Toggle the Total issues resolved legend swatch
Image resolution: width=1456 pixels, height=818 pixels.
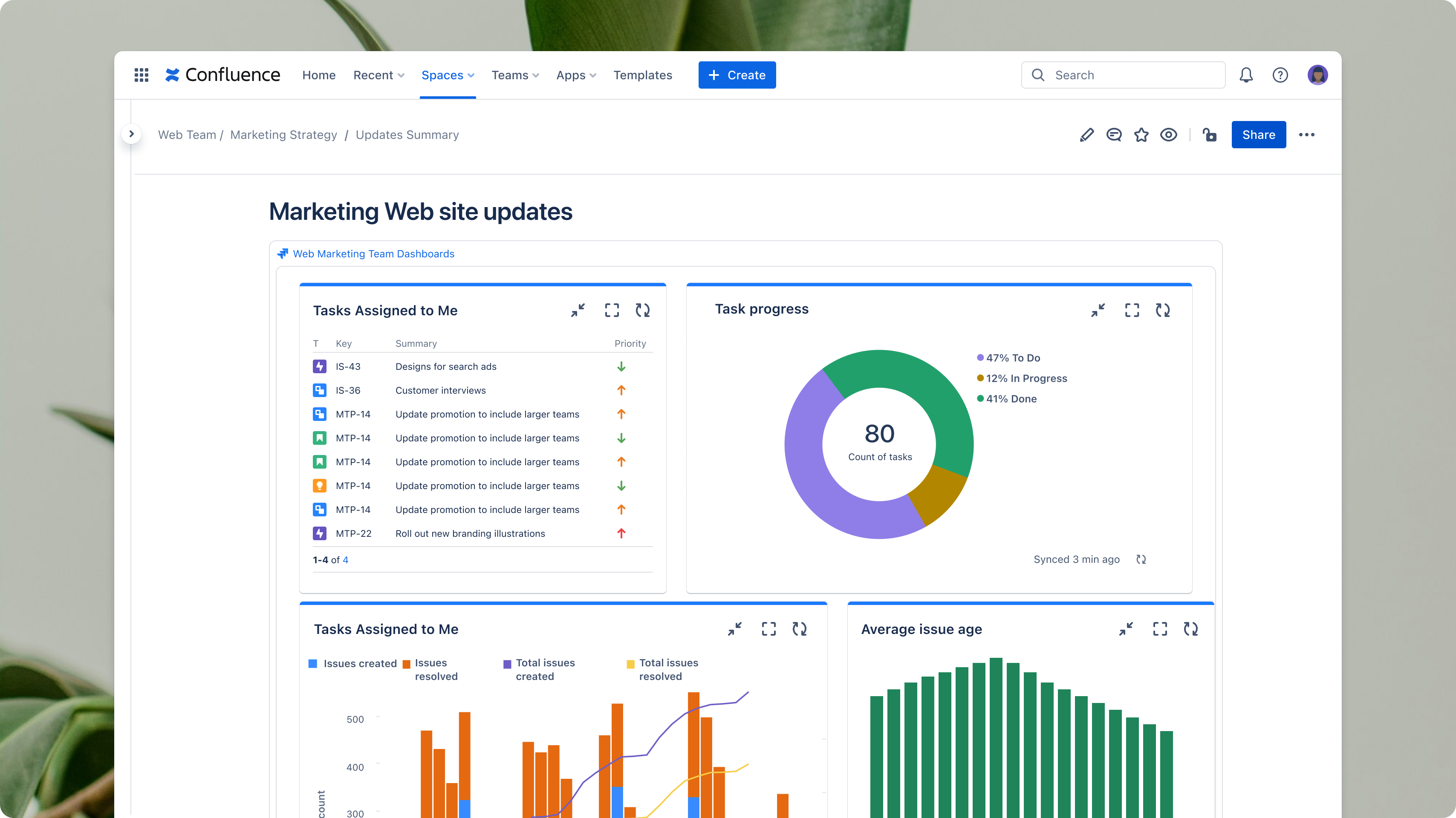[x=630, y=664]
